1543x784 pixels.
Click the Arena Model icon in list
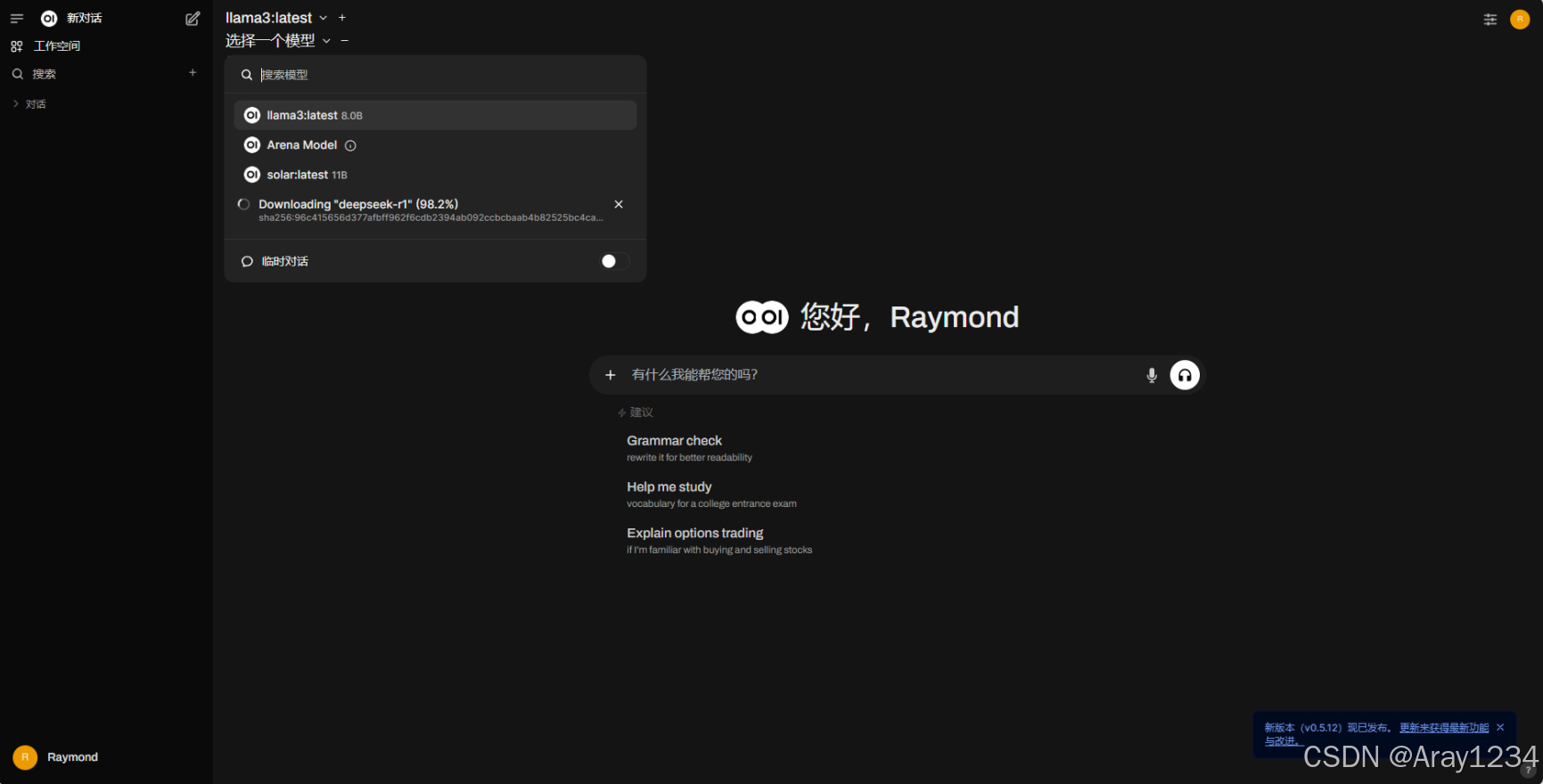pos(252,145)
